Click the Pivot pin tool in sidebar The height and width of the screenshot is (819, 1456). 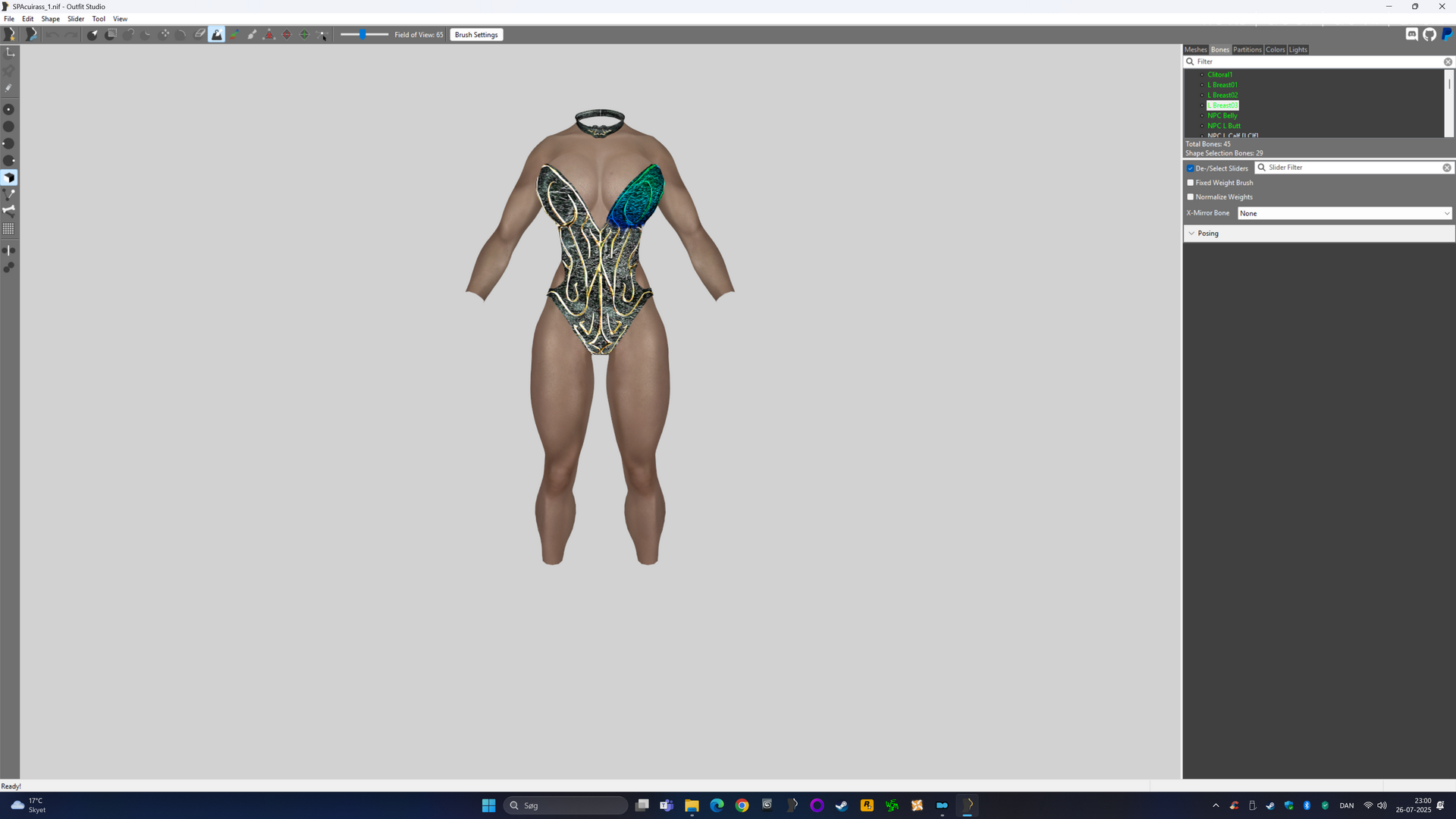(10, 71)
